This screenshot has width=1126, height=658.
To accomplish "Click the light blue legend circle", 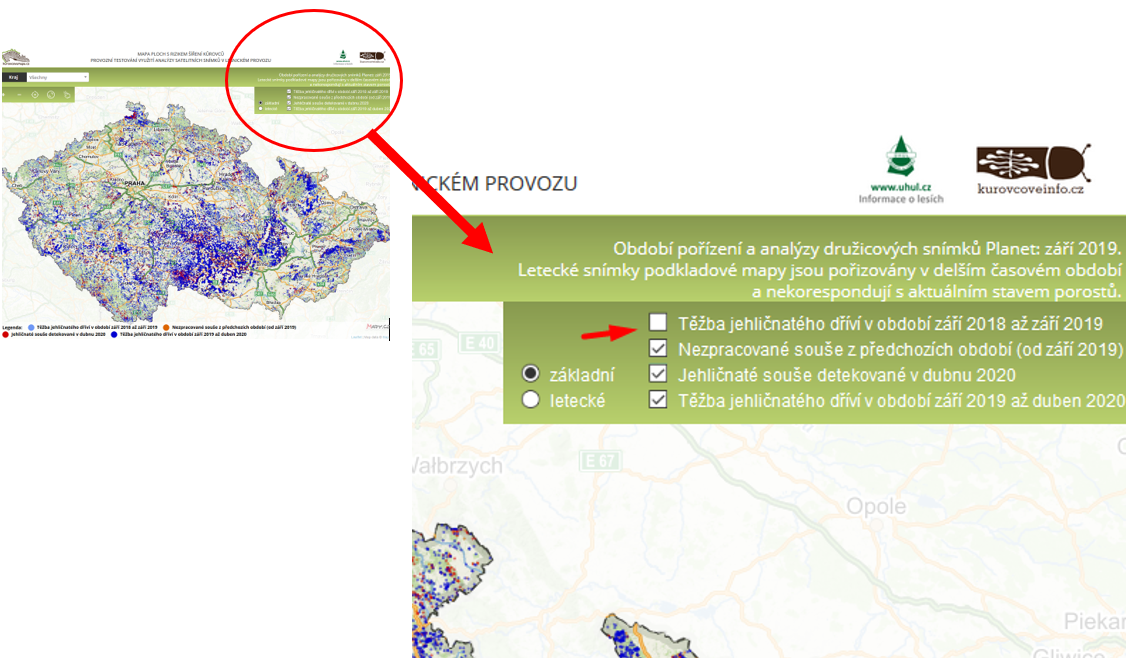I will click(31, 327).
